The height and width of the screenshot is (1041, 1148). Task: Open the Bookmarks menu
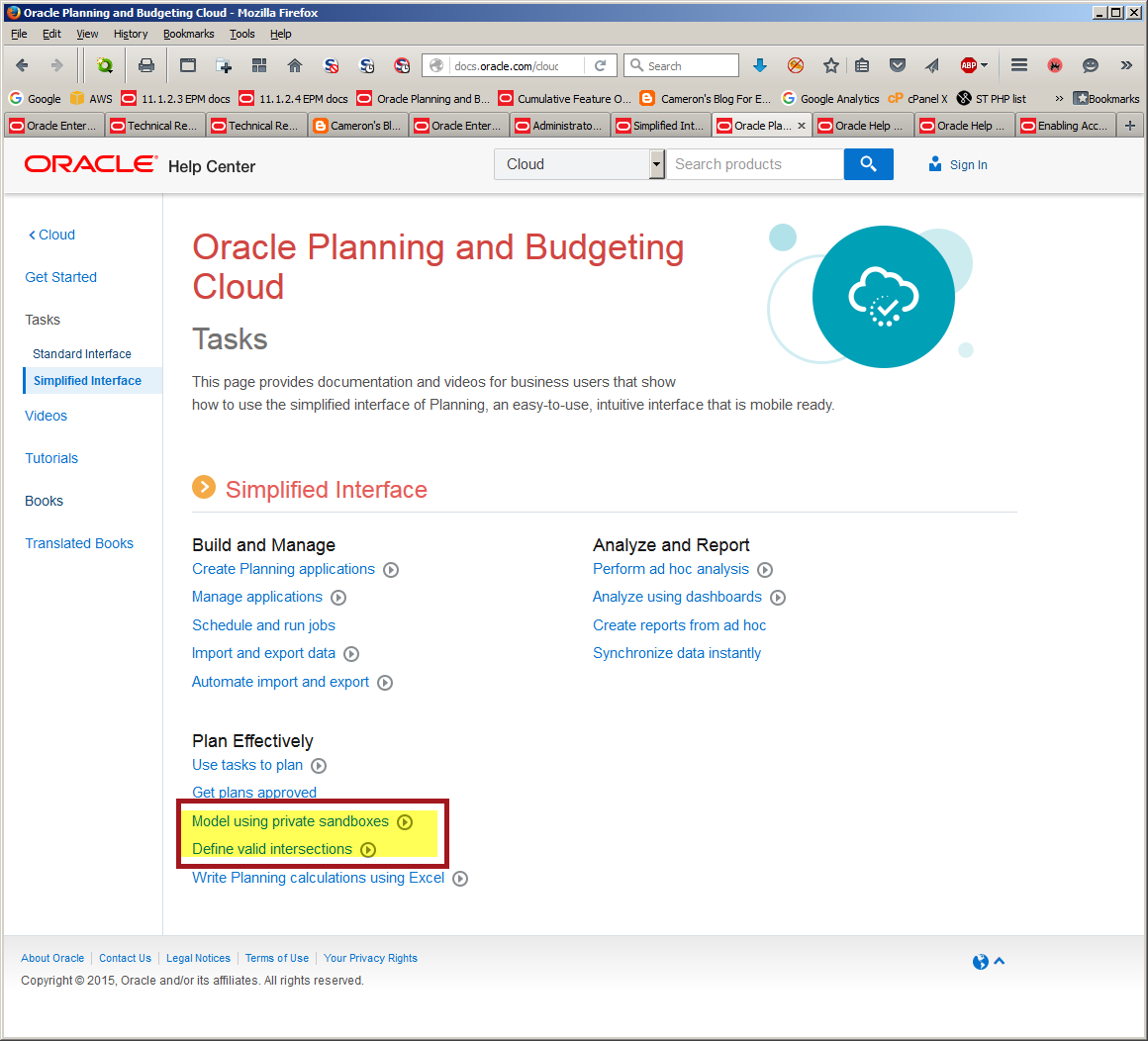[x=188, y=34]
